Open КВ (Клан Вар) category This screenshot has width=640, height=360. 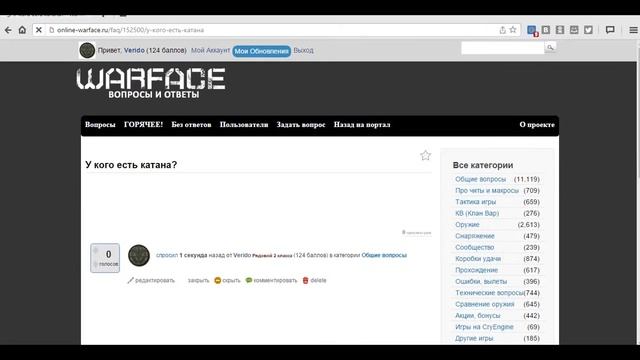click(x=477, y=213)
